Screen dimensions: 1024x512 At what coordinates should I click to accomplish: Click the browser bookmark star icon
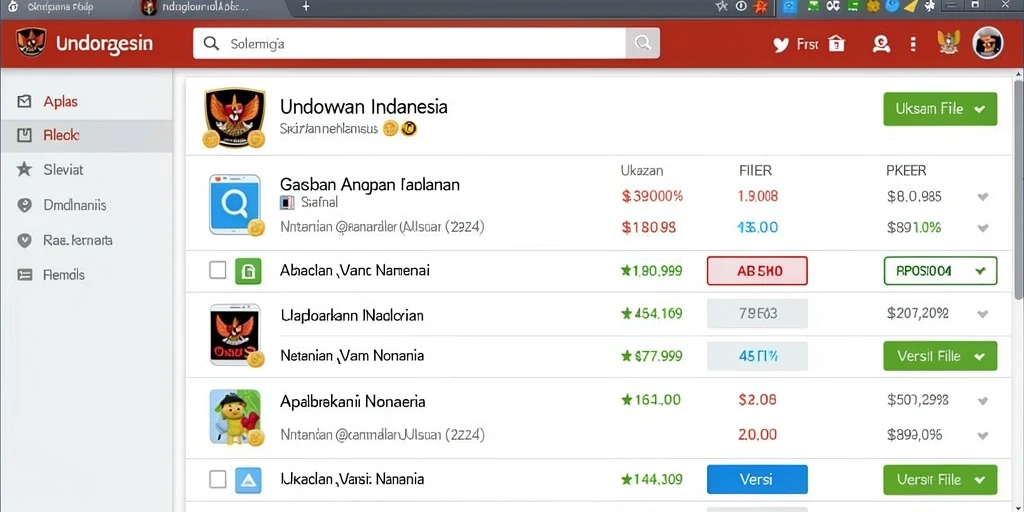(721, 6)
